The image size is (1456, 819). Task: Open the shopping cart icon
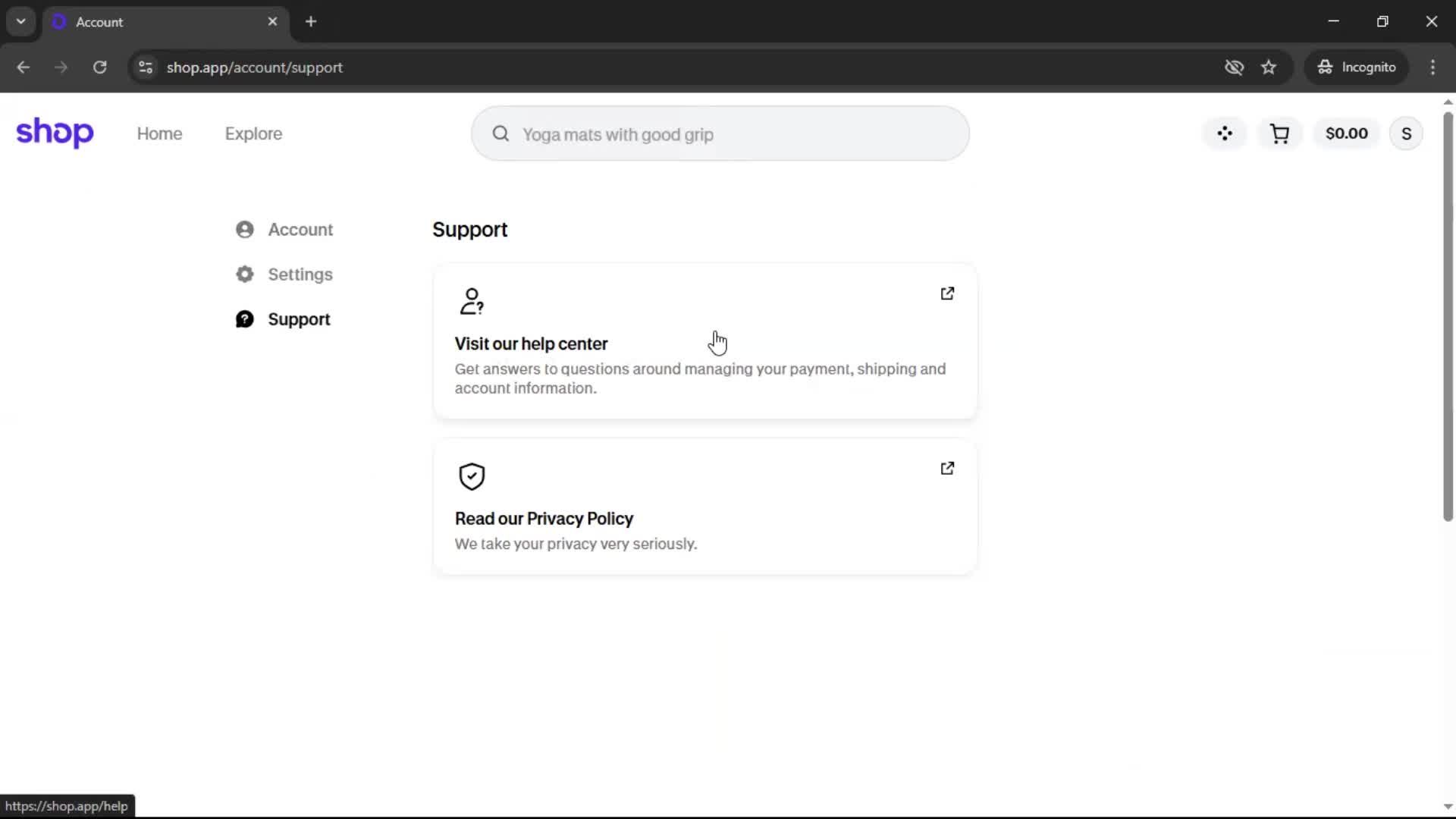click(1279, 133)
